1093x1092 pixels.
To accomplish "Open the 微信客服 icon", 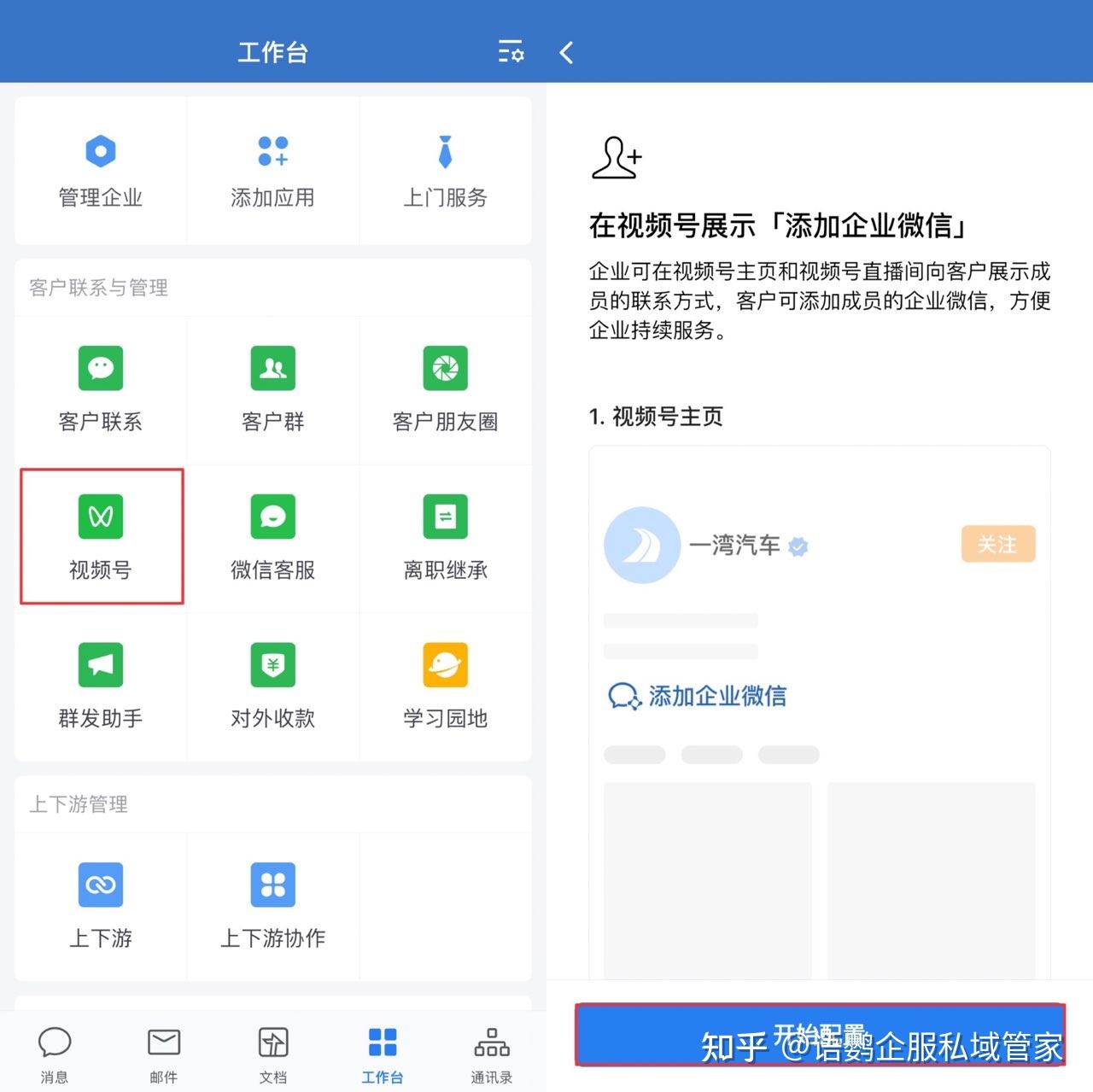I will (x=272, y=517).
